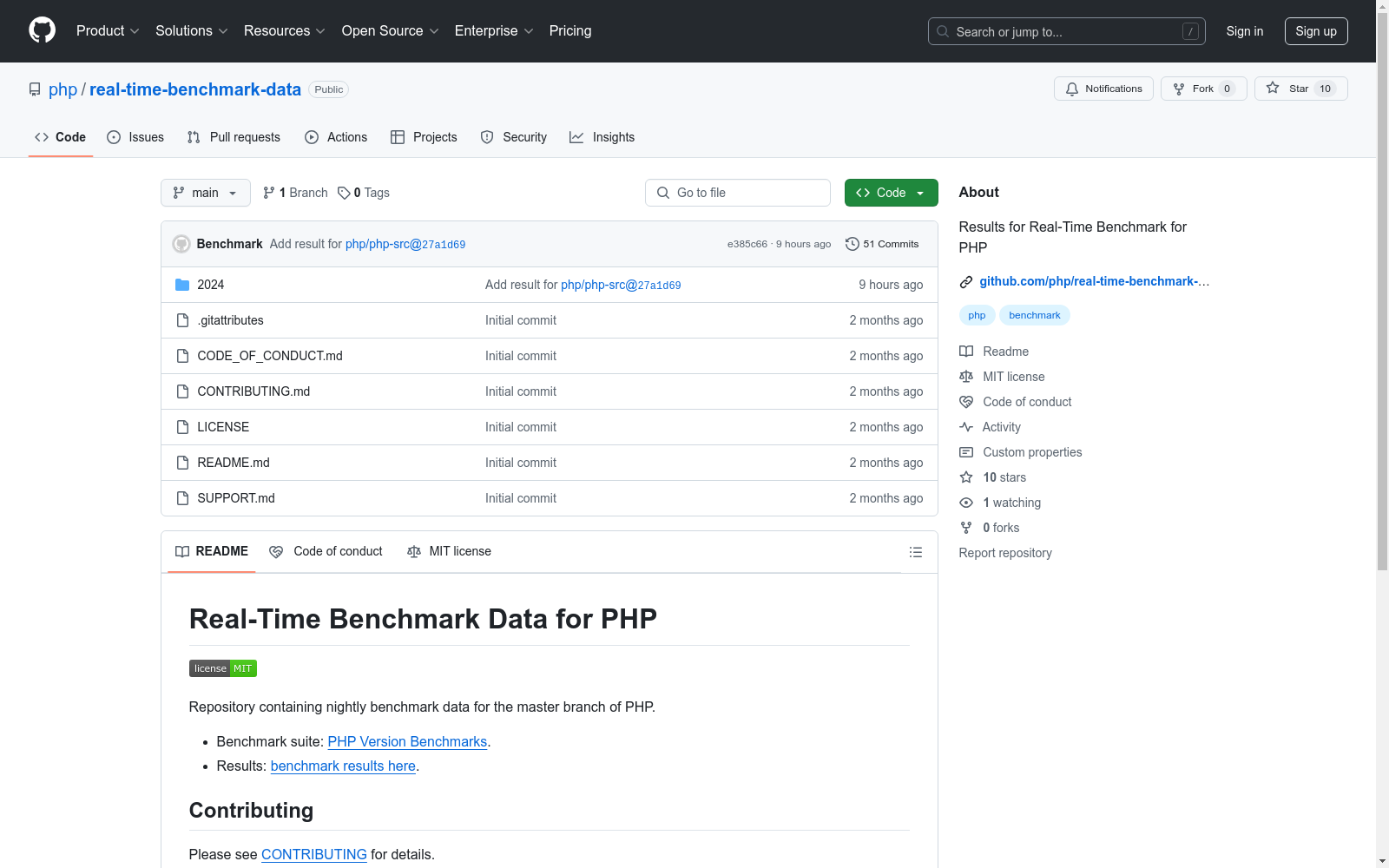
Task: Switch to the Issues tab
Action: pyautogui.click(x=135, y=137)
